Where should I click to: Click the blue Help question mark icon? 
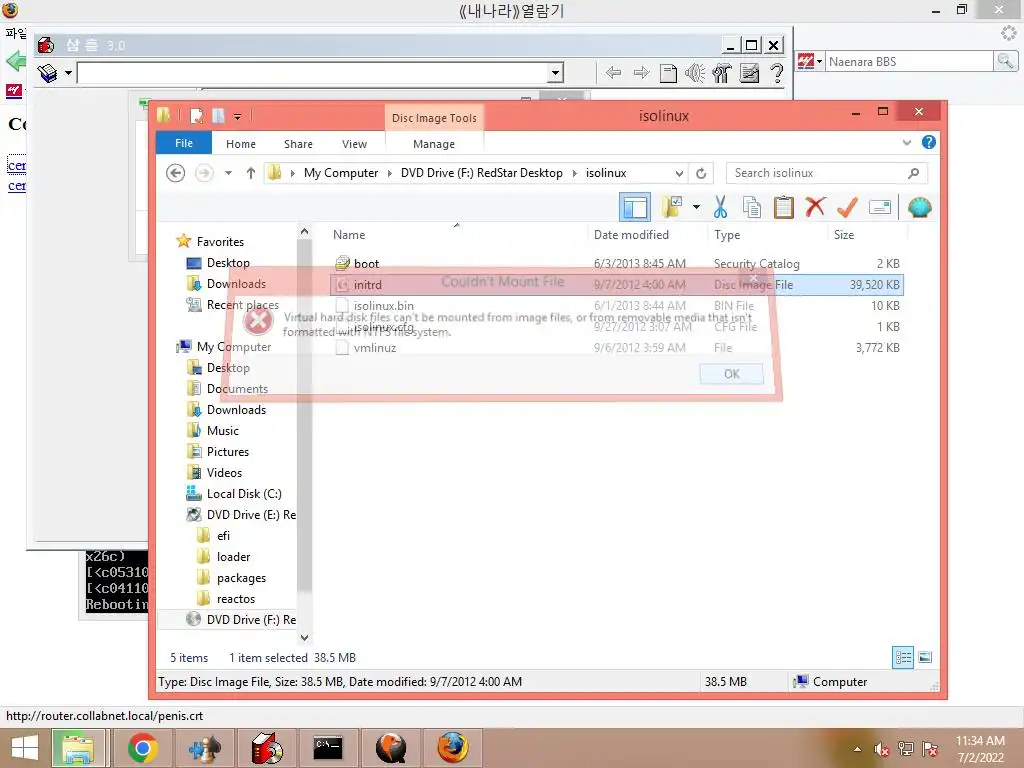[x=929, y=142]
